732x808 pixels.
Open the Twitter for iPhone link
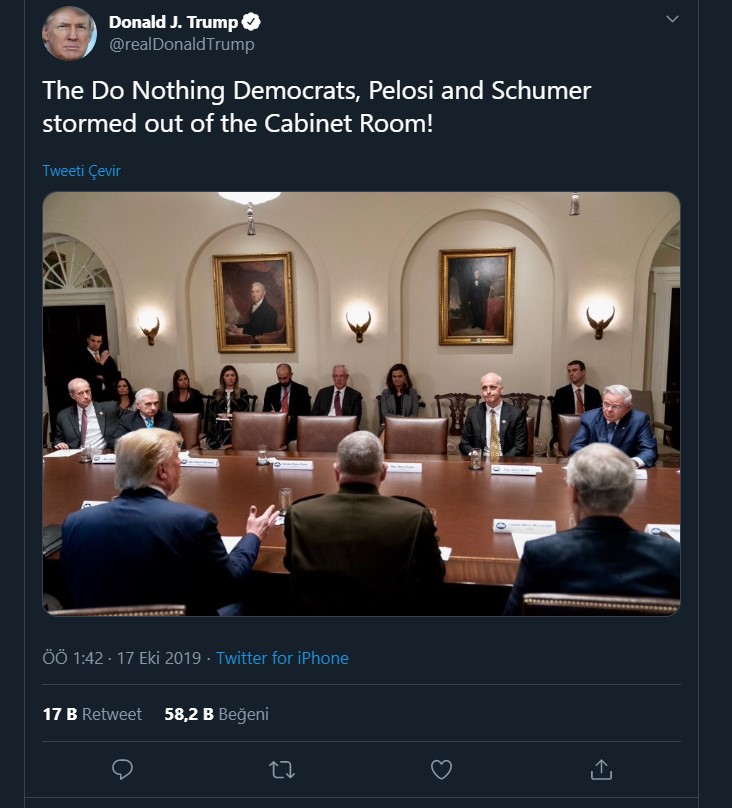282,658
